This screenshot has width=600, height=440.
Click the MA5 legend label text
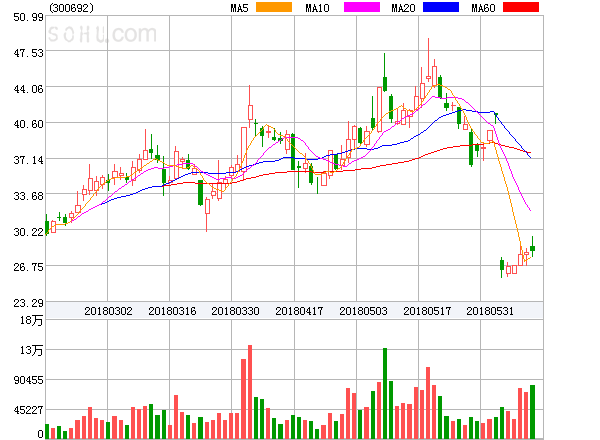(240, 8)
